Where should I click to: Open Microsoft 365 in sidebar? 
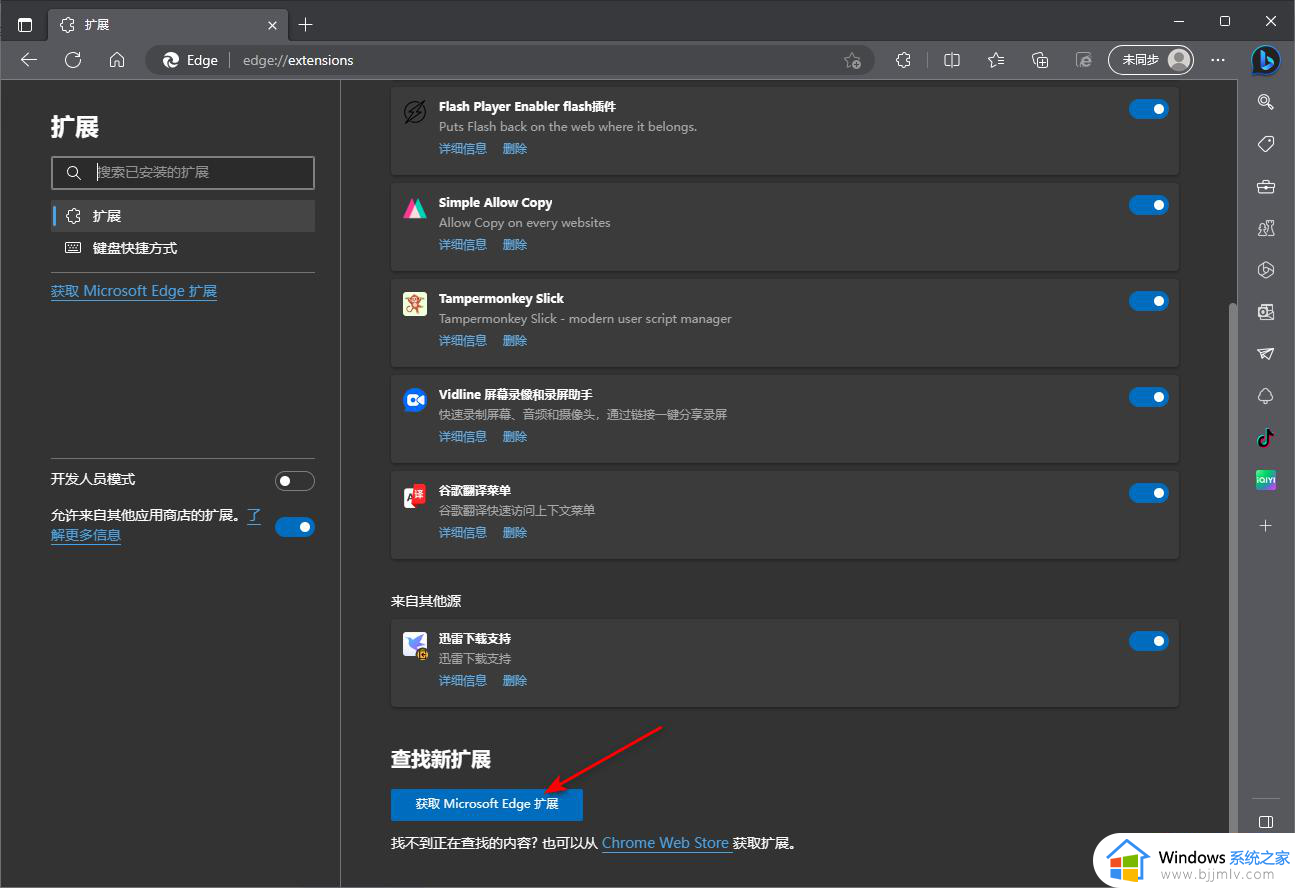point(1266,270)
